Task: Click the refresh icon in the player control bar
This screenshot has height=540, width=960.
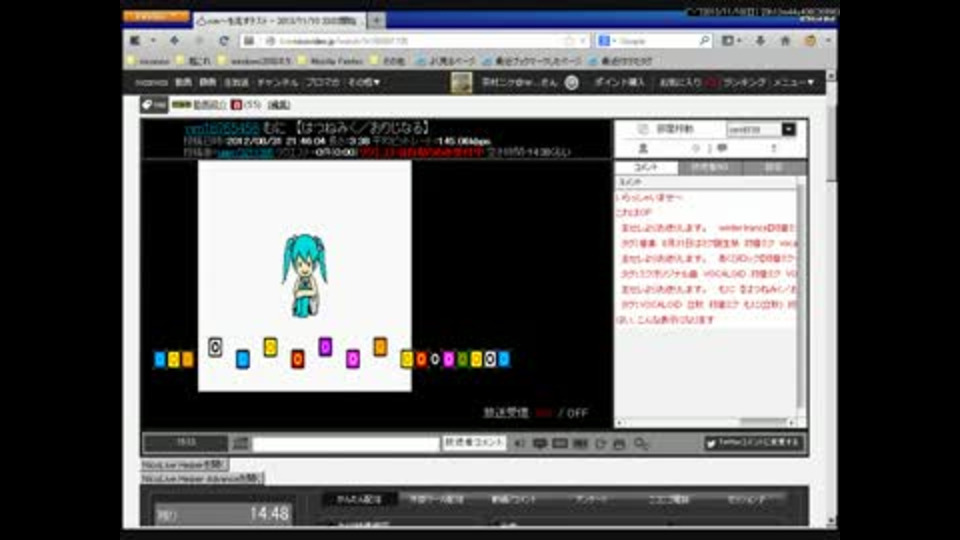Action: pyautogui.click(x=600, y=443)
